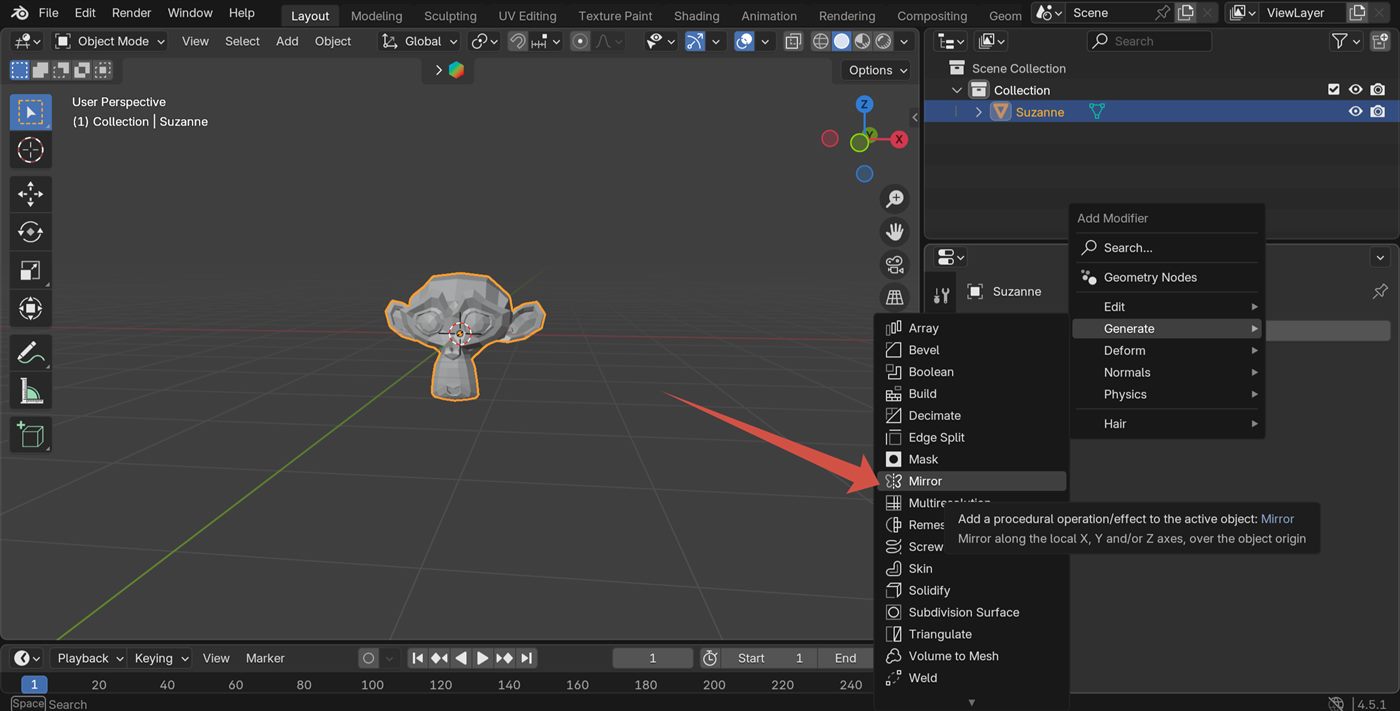Screen dimensions: 1400x711
Task: Click Geometry Nodes in Add Modifier menu
Action: (x=1167, y=277)
